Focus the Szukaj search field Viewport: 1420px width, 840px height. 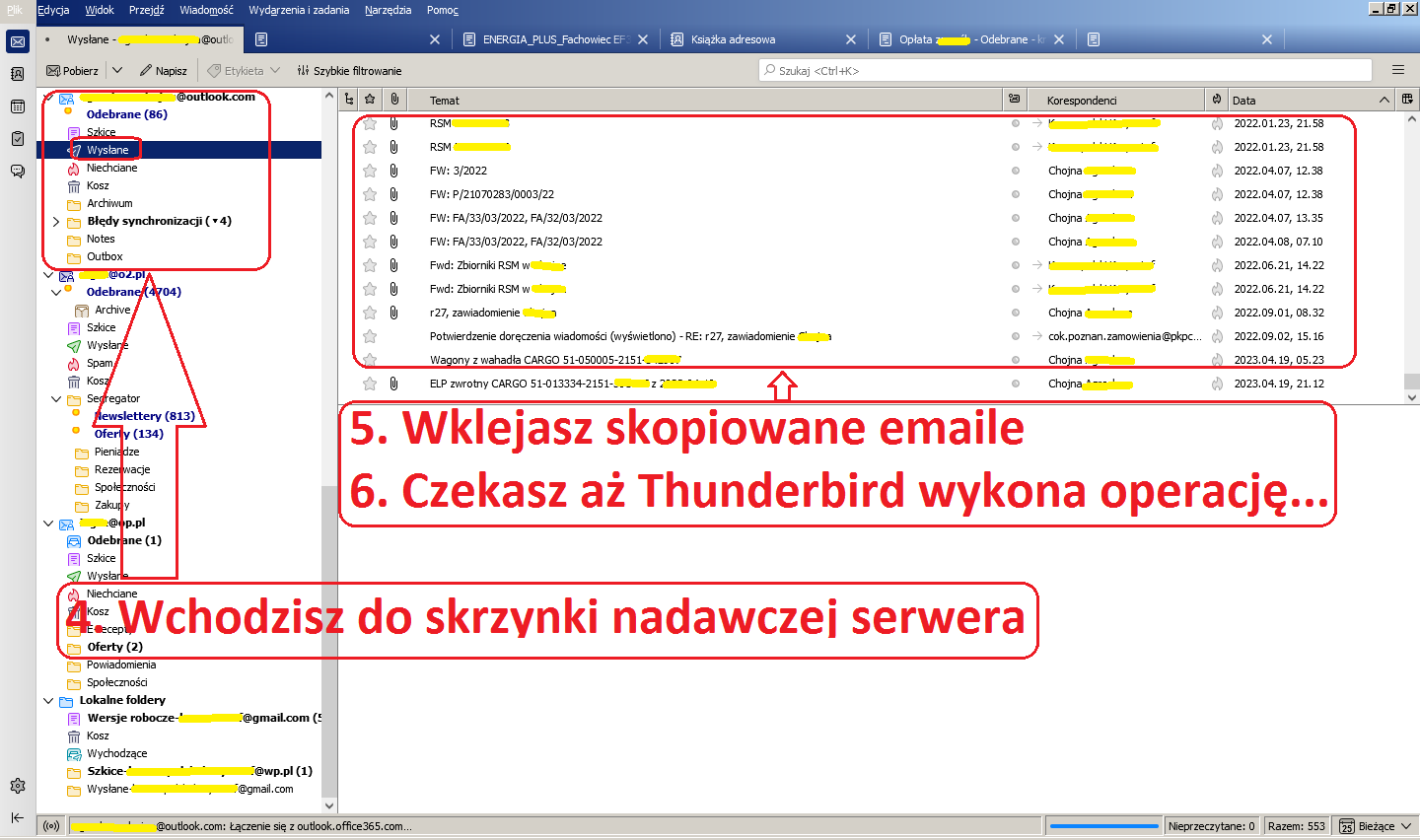coord(1065,70)
